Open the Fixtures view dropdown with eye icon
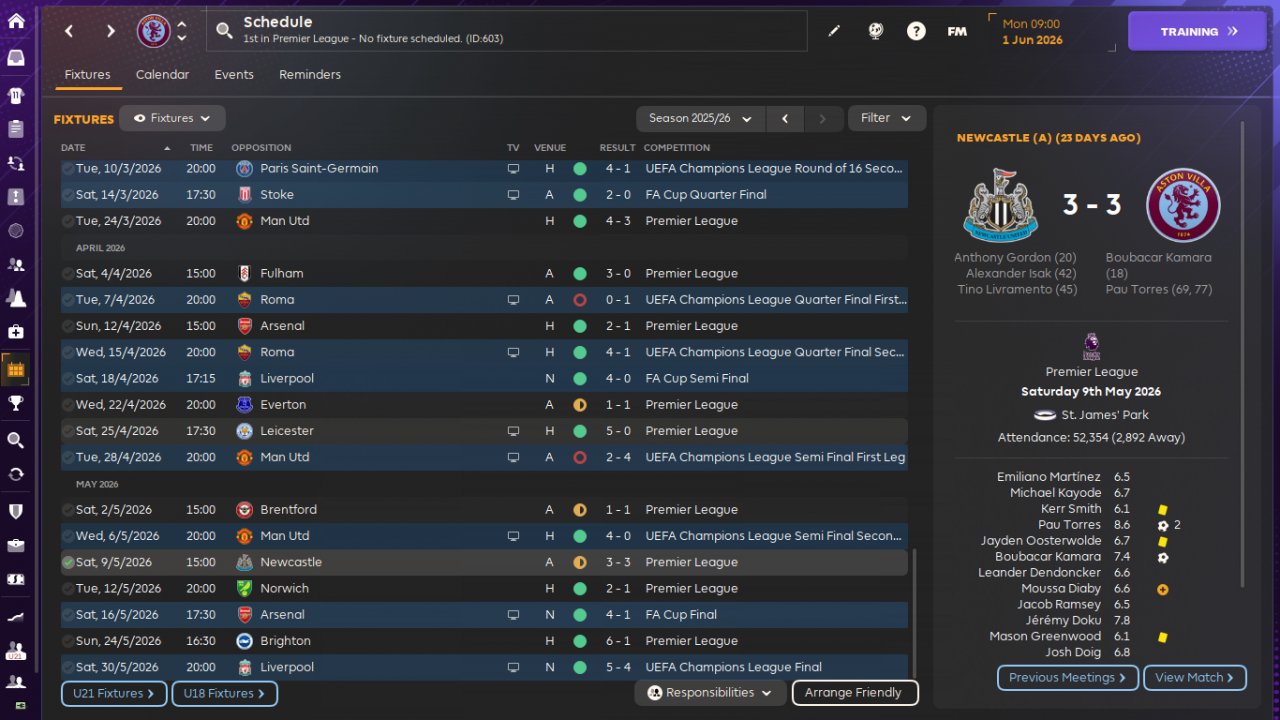The image size is (1280, 720). pyautogui.click(x=172, y=118)
